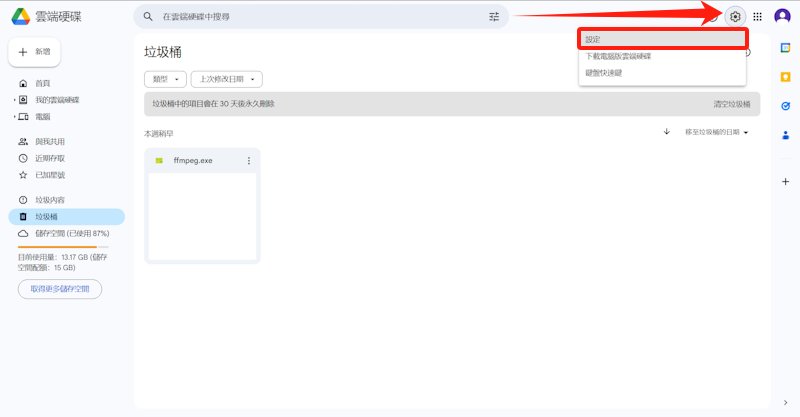The image size is (800, 417).
Task: Open the 上次修改日期 filter dropdown
Action: coord(227,79)
